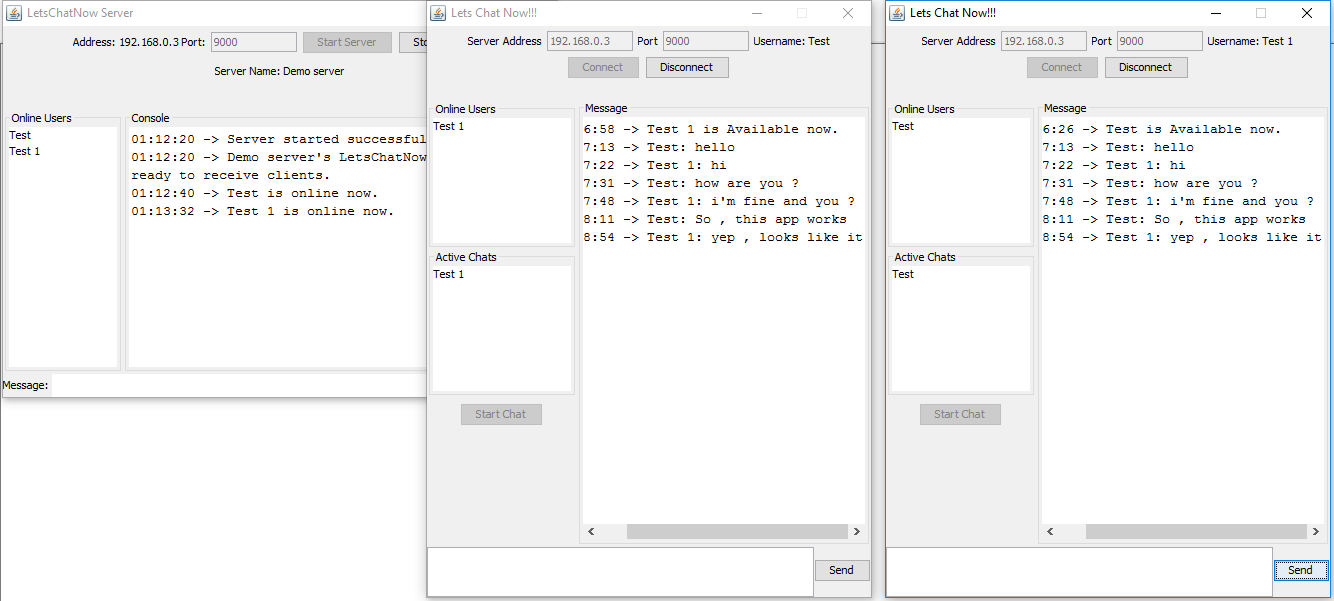Click the Port input field on the server window
The image size is (1334, 601).
(x=252, y=42)
